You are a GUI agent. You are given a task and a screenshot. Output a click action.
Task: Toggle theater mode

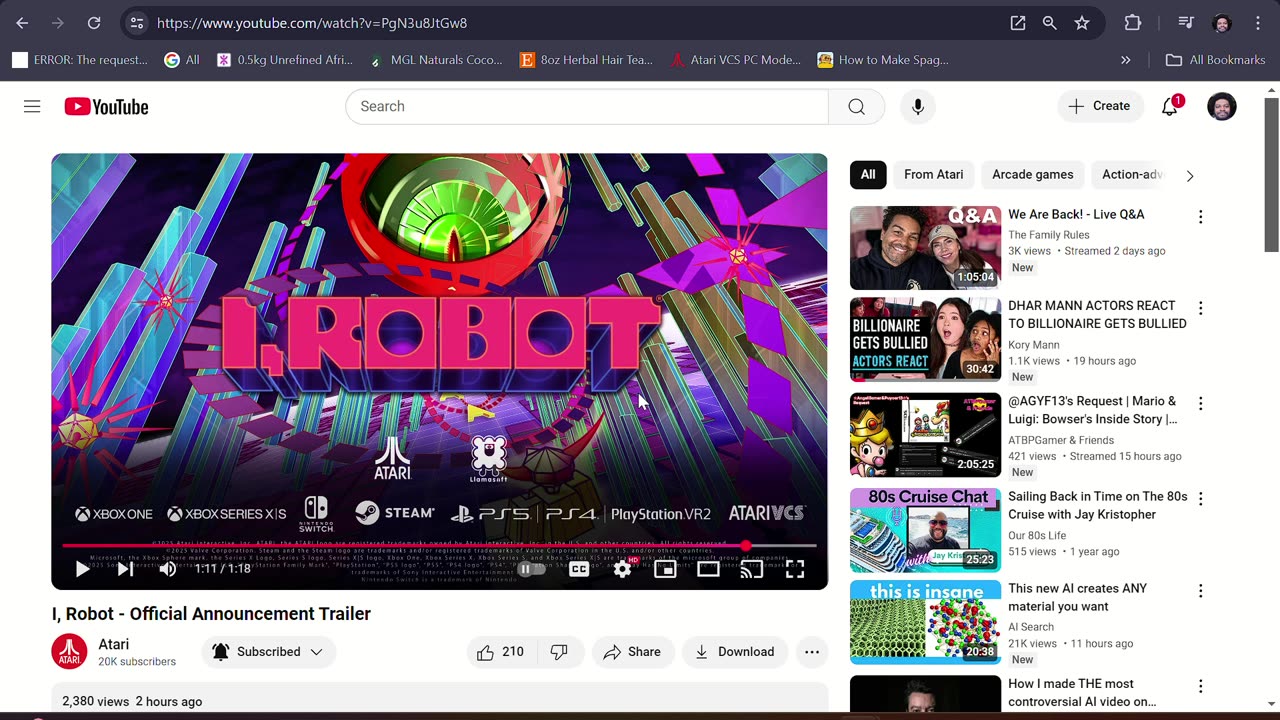click(708, 569)
